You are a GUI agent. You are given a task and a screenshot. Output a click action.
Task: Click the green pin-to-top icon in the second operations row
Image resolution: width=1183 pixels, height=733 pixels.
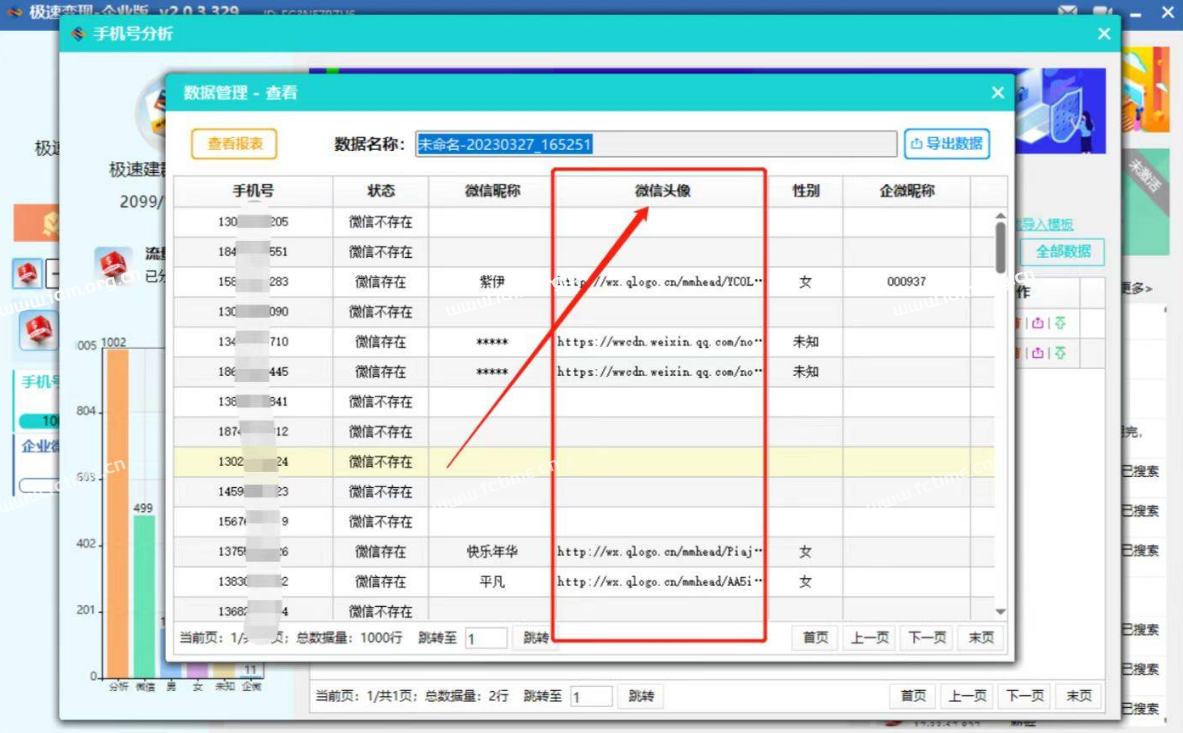(1060, 353)
